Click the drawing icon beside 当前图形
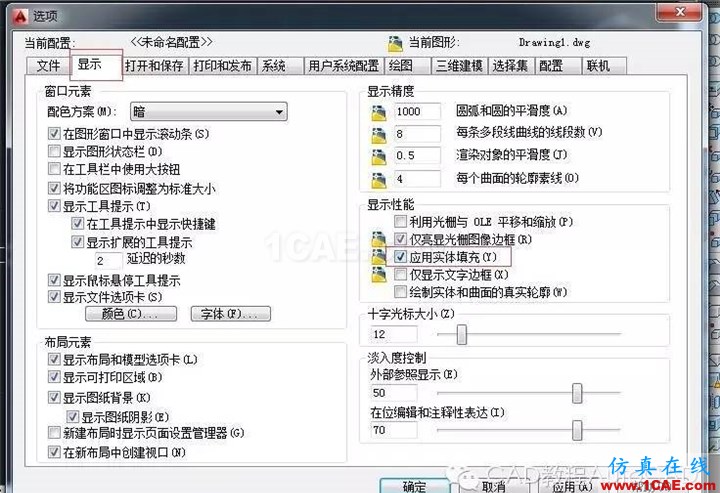Screen dimensions: 720x493 click(x=395, y=44)
